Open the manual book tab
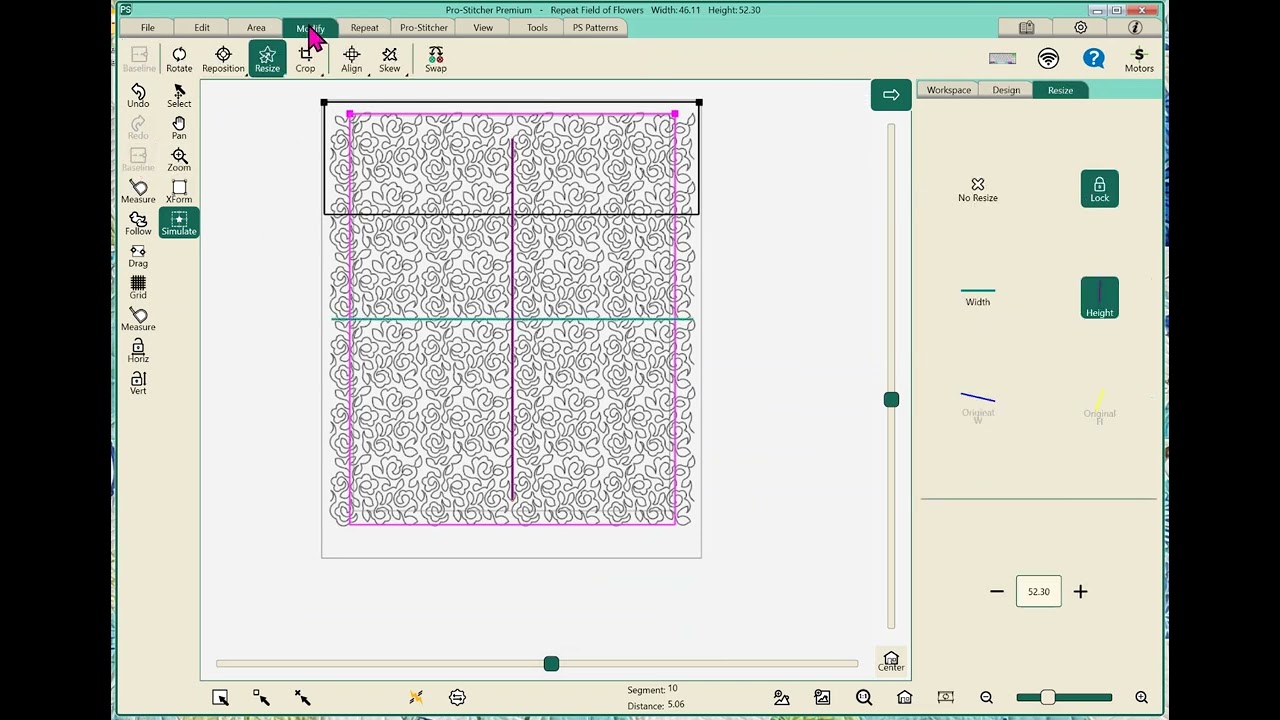Viewport: 1280px width, 720px height. pyautogui.click(x=1026, y=28)
